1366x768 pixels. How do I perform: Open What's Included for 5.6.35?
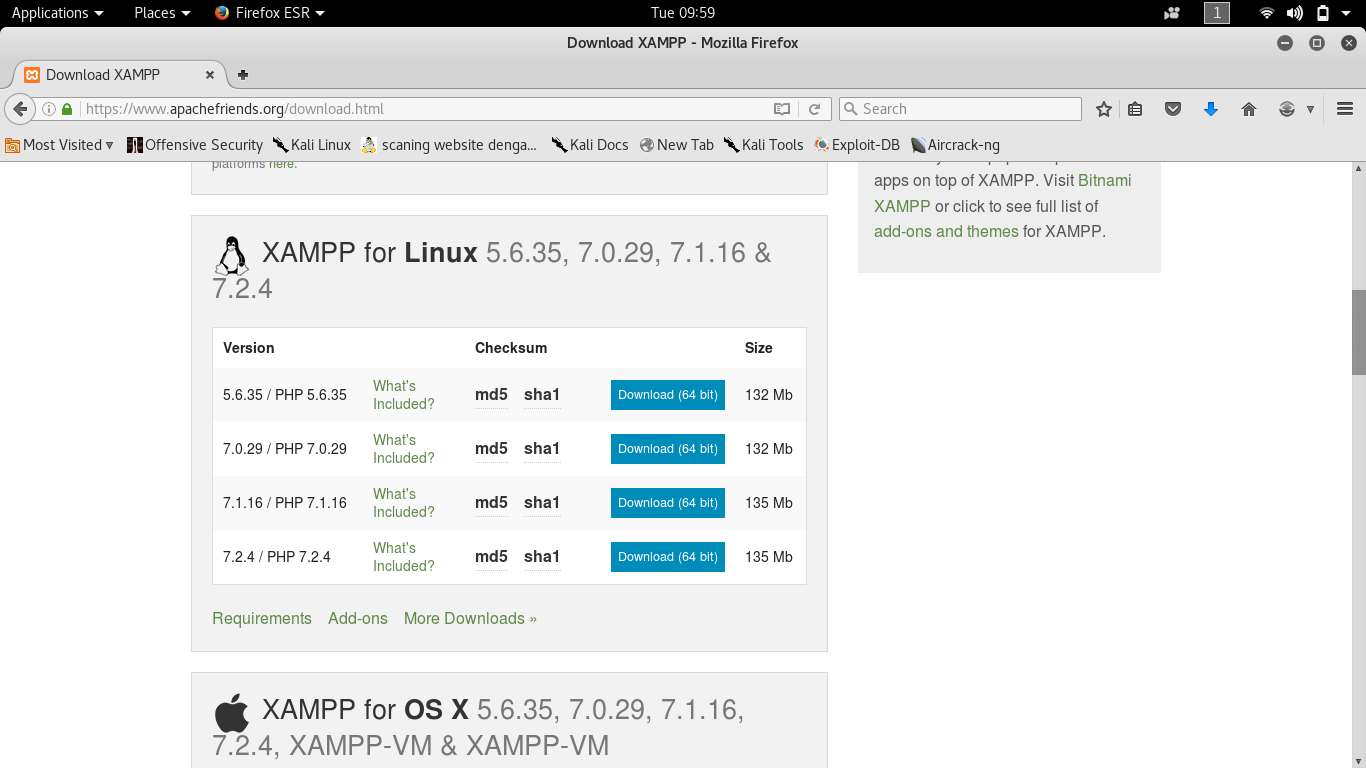click(x=404, y=395)
